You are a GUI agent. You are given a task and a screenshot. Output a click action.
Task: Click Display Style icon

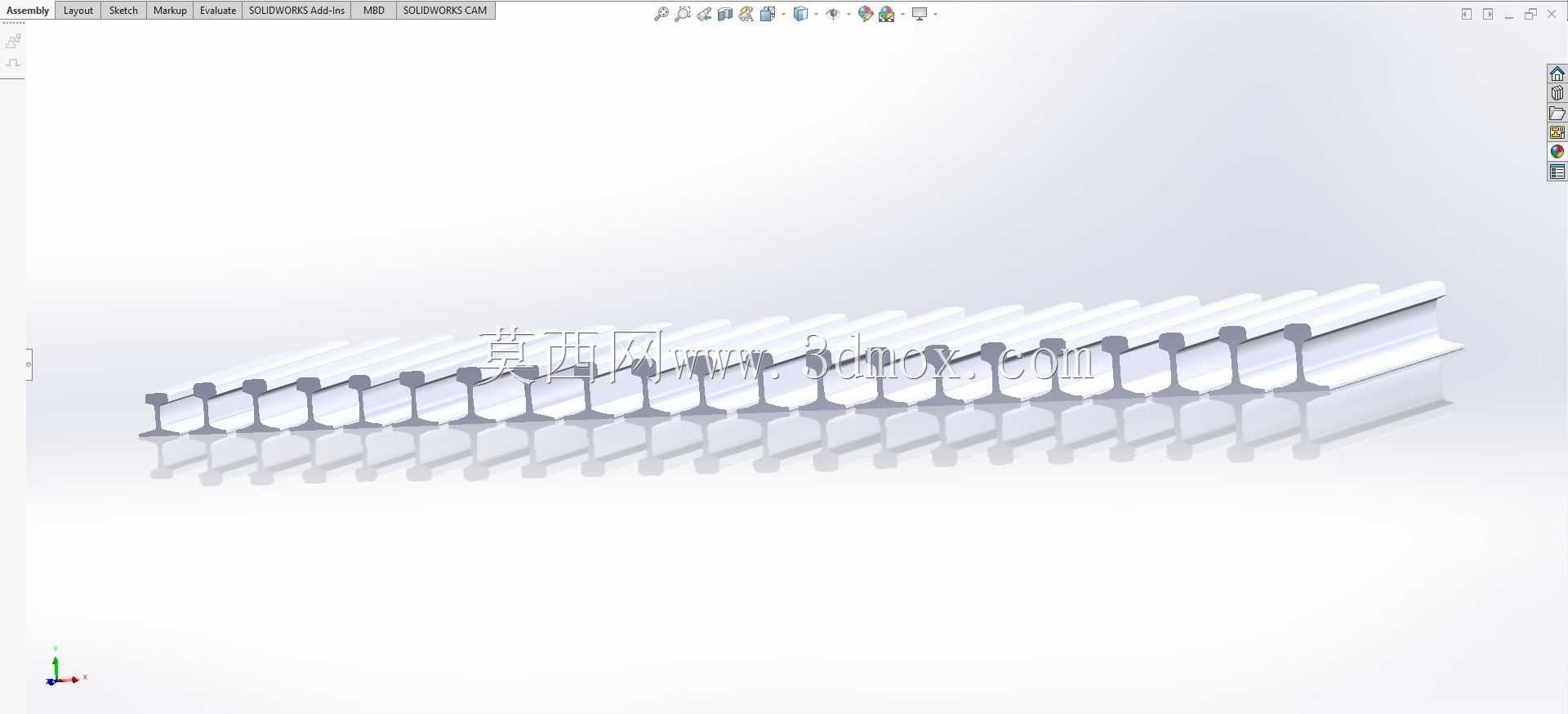(801, 14)
